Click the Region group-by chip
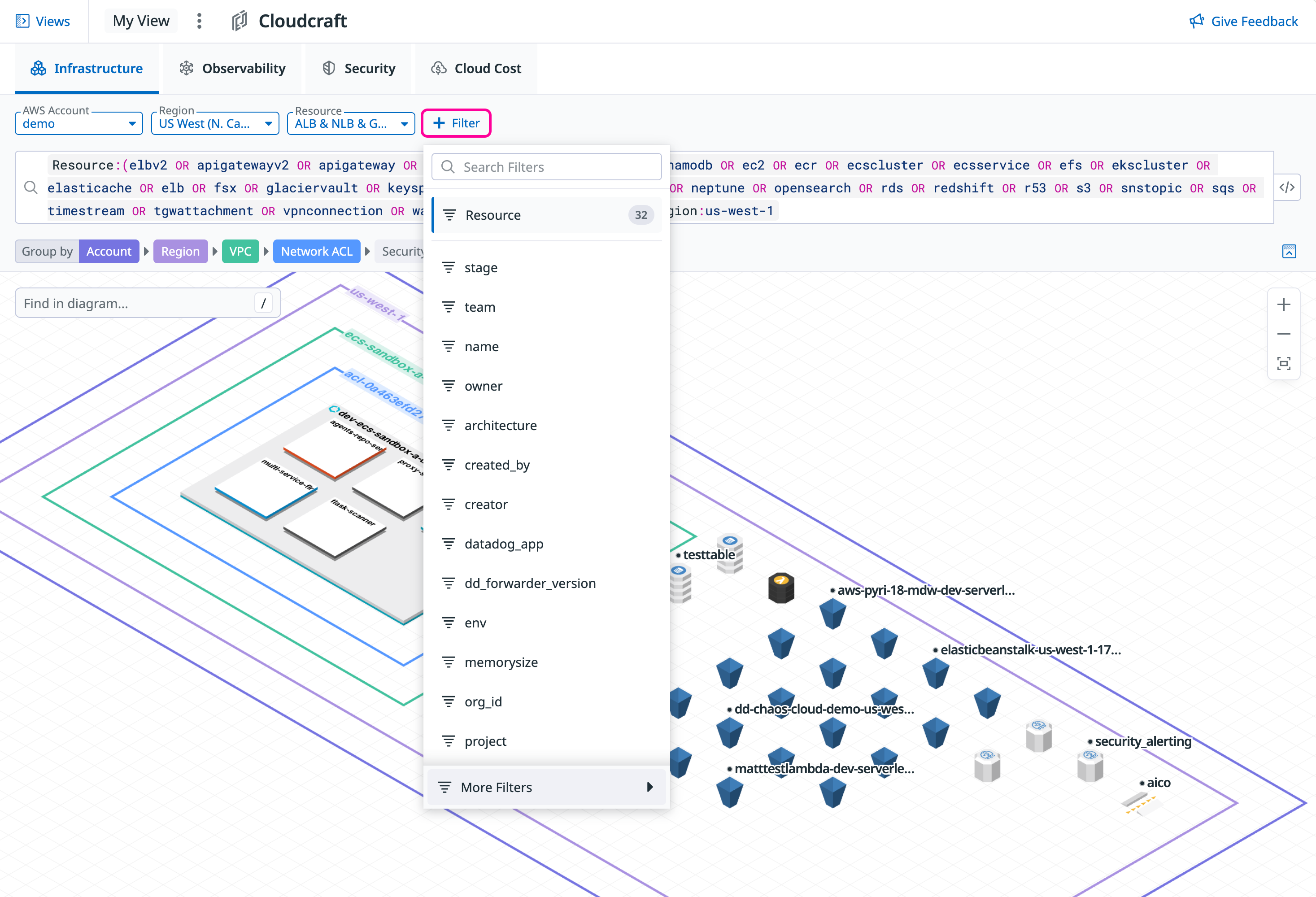The height and width of the screenshot is (897, 1316). coord(181,252)
